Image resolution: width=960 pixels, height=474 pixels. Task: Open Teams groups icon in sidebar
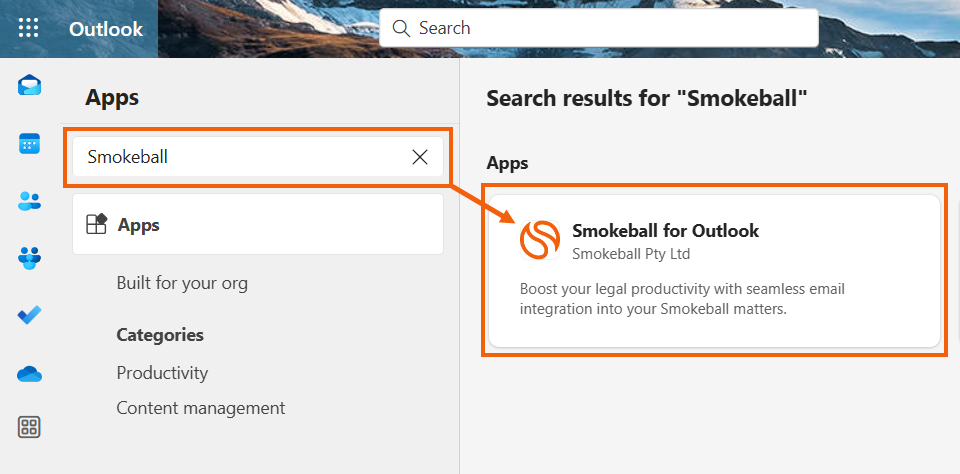[x=29, y=258]
